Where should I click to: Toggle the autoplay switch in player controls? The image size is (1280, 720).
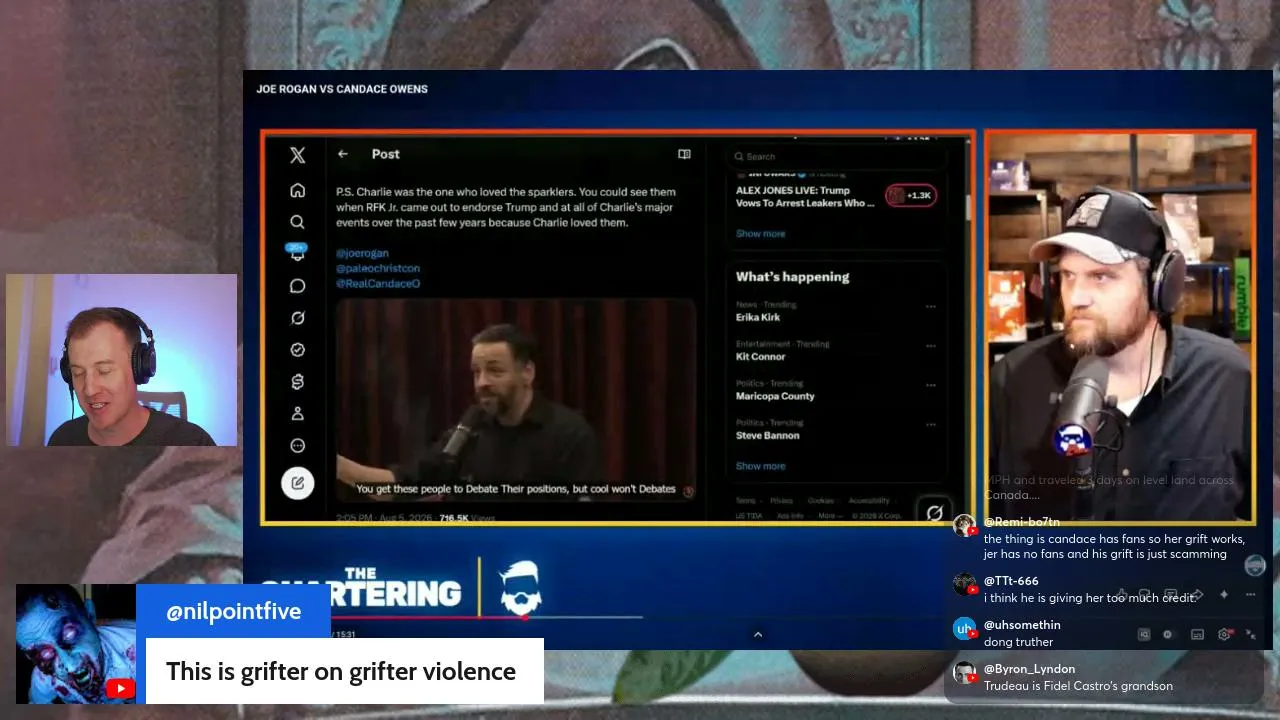click(x=1168, y=634)
